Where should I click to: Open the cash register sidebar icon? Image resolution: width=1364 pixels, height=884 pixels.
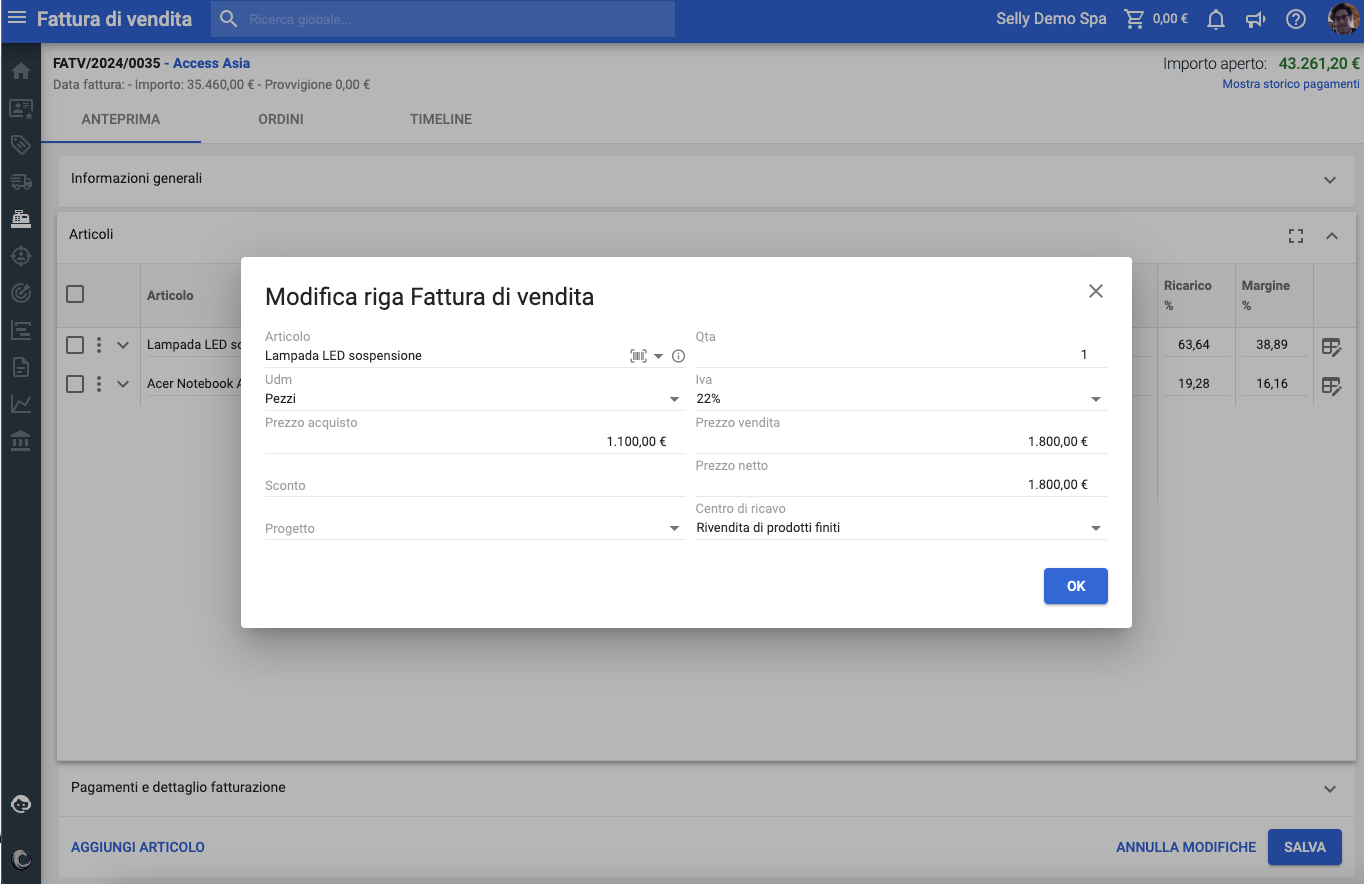point(20,218)
